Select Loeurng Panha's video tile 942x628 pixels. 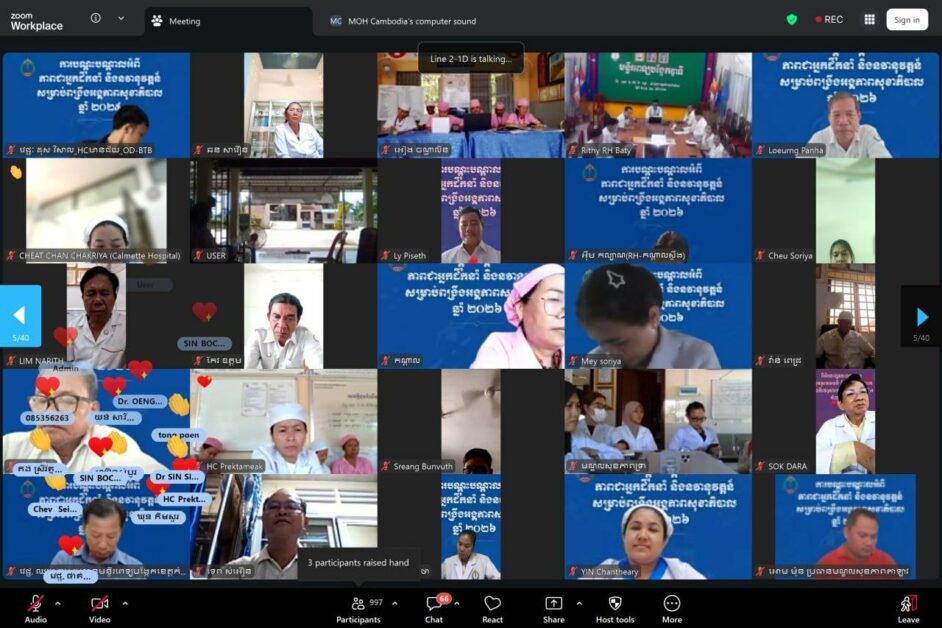click(x=846, y=105)
